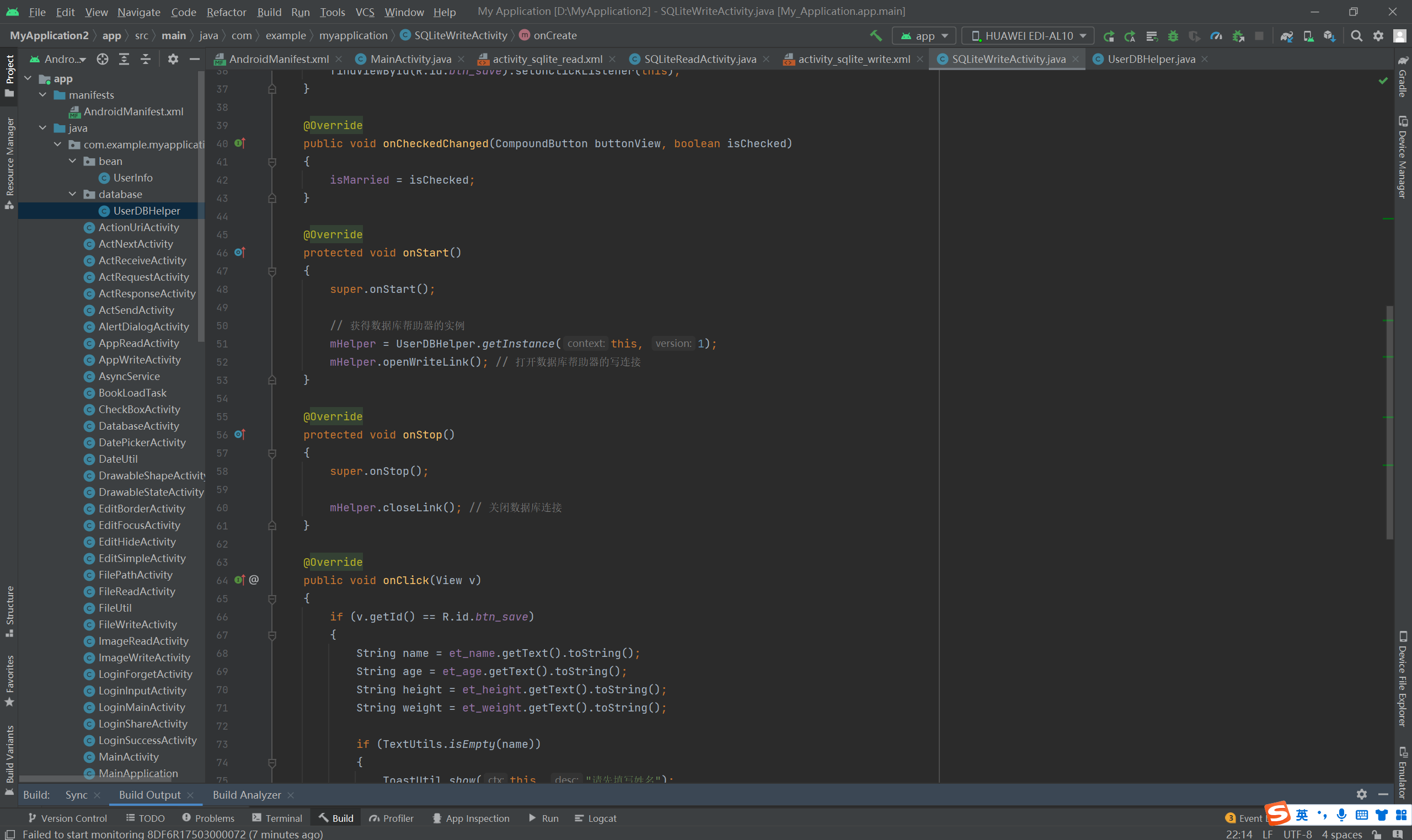Click Select Opened File target icon
Screen dimensions: 1412x840
[103, 59]
